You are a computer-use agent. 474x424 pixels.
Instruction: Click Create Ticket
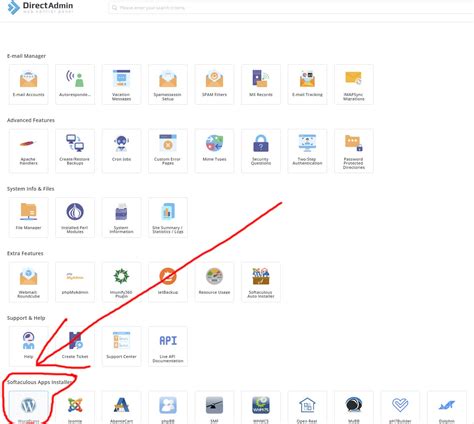pyautogui.click(x=75, y=346)
